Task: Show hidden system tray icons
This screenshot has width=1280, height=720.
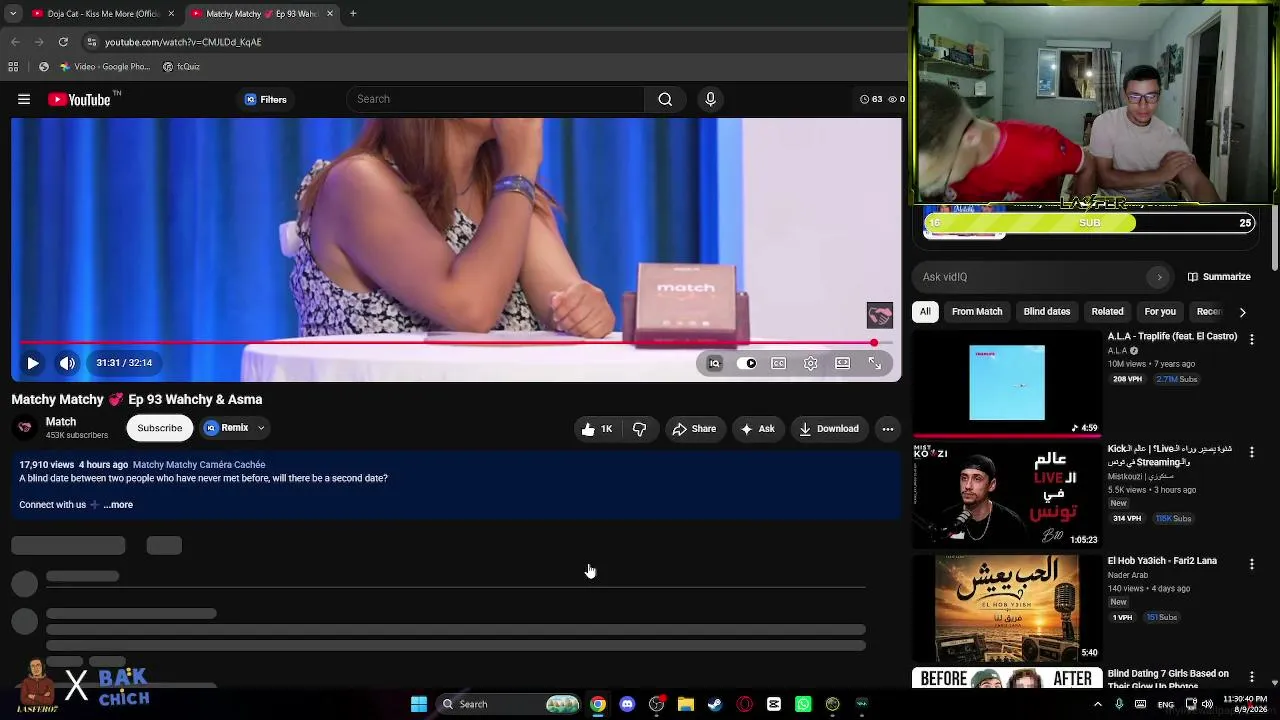Action: point(1097,704)
